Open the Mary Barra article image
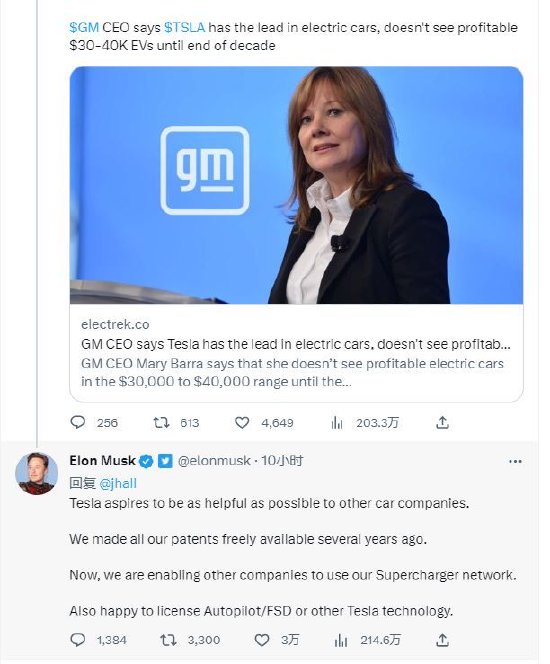Screen dimensions: 550x664 coord(296,185)
